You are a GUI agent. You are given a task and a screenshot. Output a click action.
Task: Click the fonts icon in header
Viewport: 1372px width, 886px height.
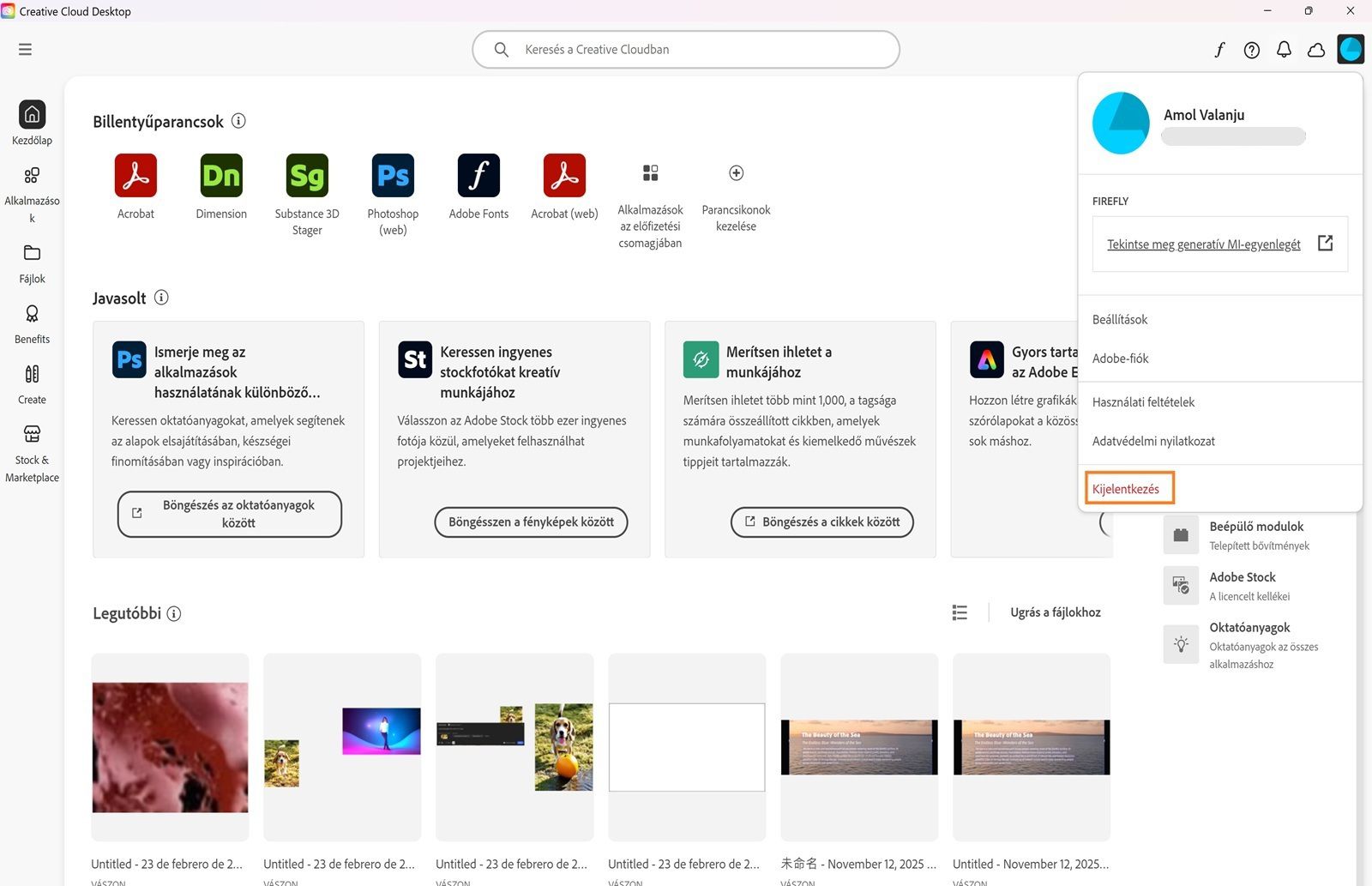[1219, 50]
